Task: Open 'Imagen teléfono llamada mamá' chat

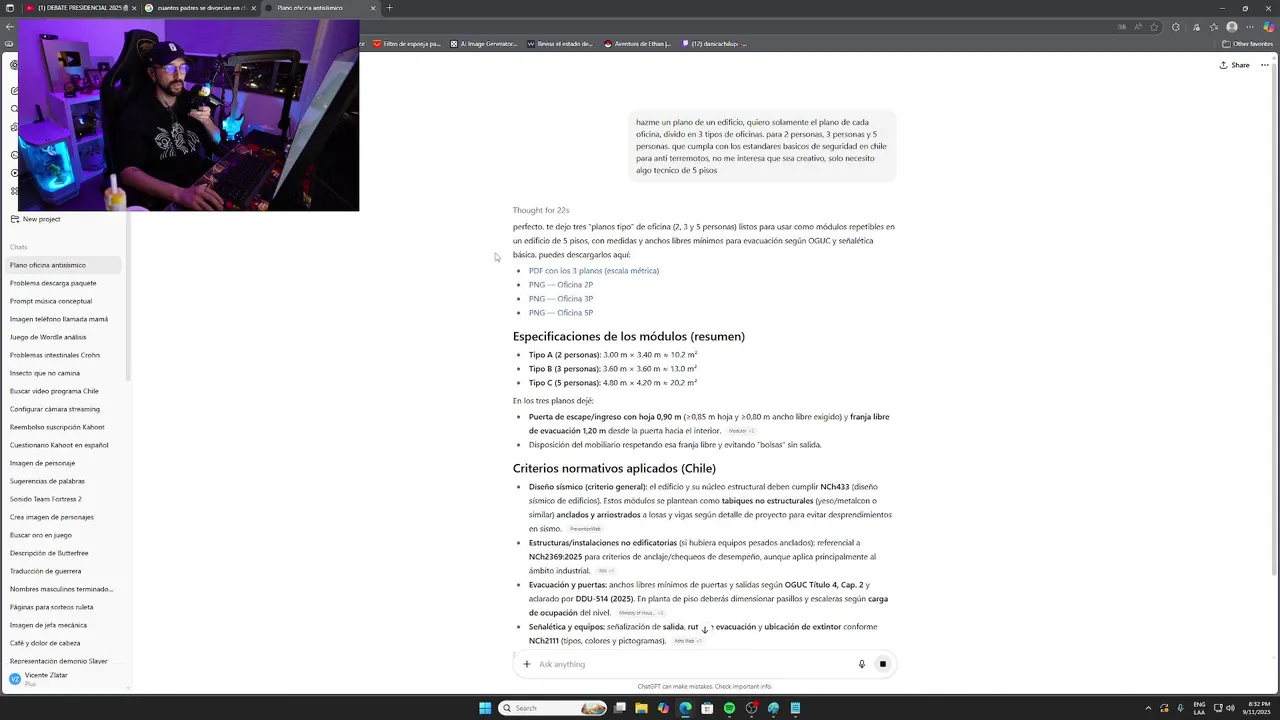Action: pyautogui.click(x=63, y=319)
